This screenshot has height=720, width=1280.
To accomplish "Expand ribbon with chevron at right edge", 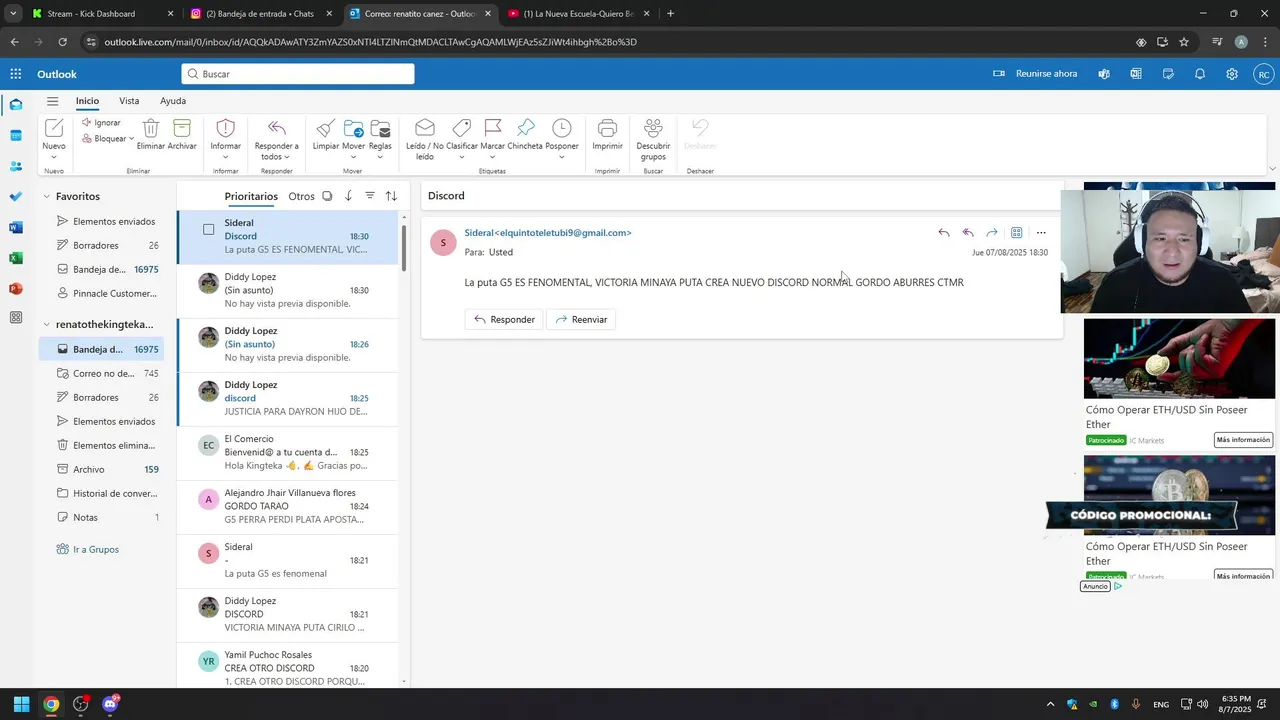I will [x=1272, y=168].
